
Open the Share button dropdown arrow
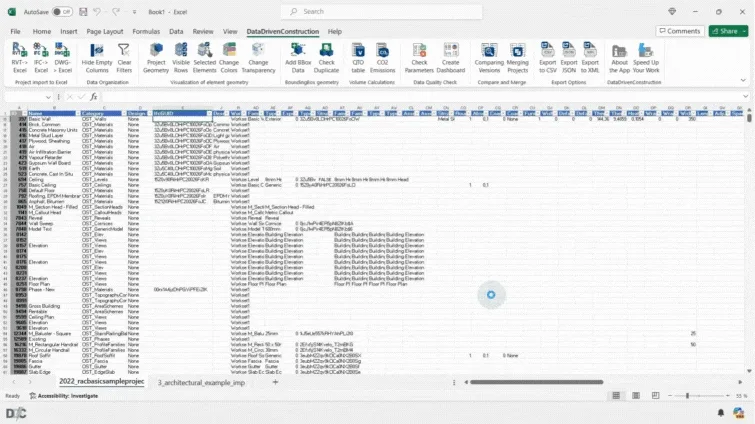tap(744, 31)
